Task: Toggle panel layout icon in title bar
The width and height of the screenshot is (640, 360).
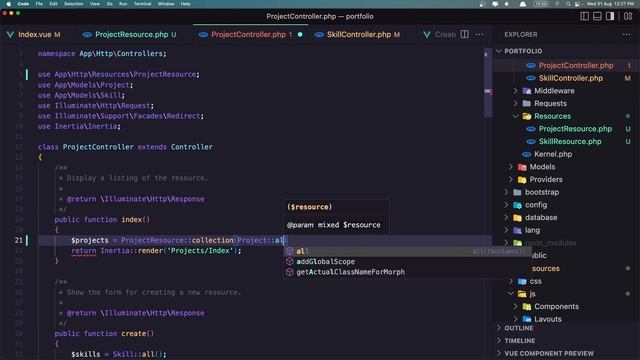Action: point(597,16)
